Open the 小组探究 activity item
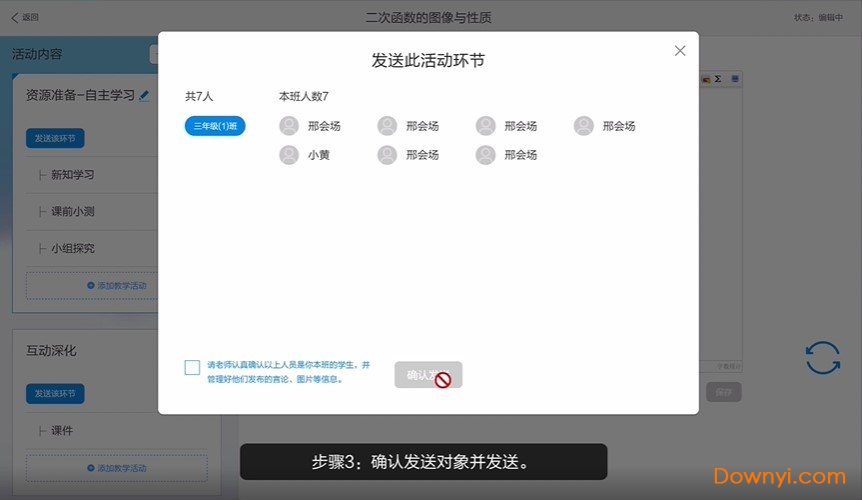This screenshot has width=862, height=500. point(73,249)
